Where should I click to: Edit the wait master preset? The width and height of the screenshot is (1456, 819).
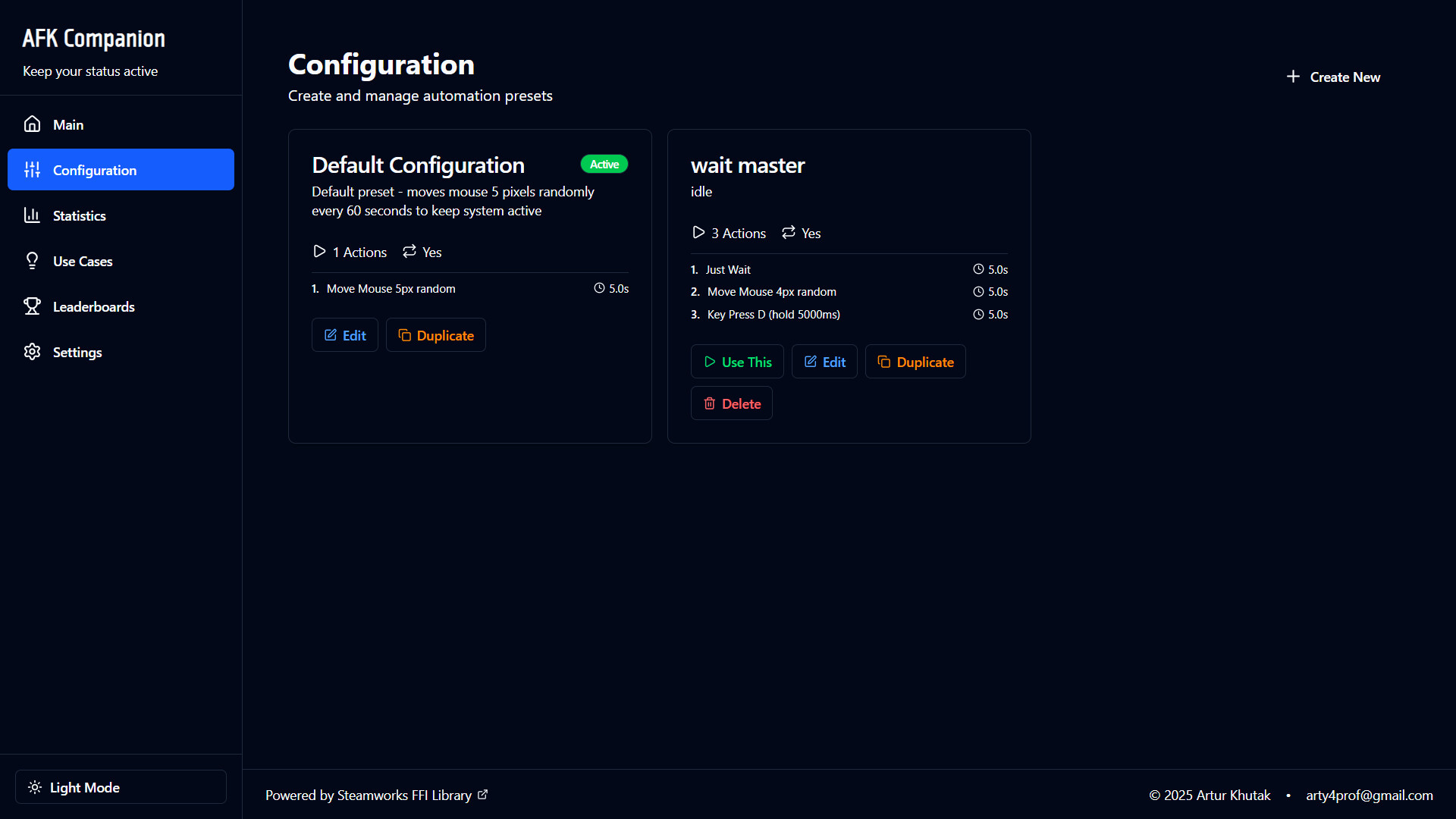coord(824,362)
